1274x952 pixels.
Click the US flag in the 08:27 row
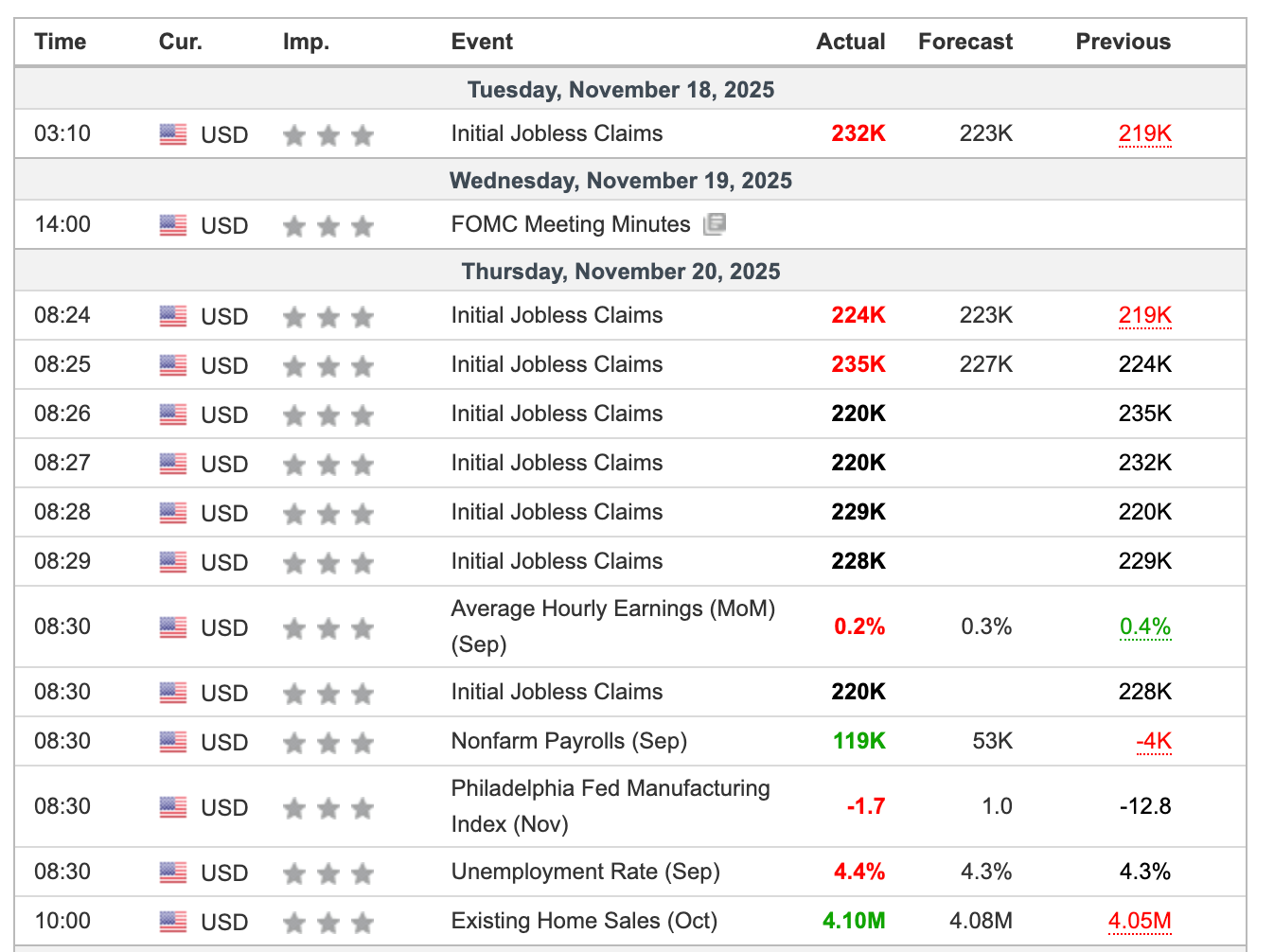point(173,464)
